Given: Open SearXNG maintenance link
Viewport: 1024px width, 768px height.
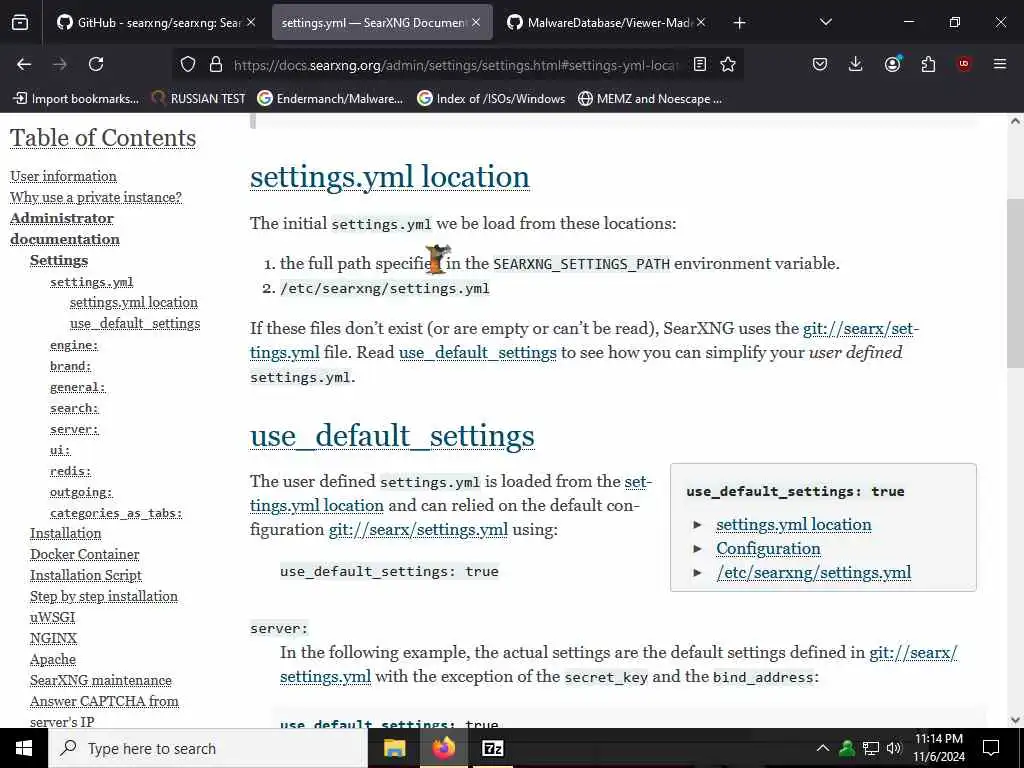Looking at the screenshot, I should (x=101, y=680).
